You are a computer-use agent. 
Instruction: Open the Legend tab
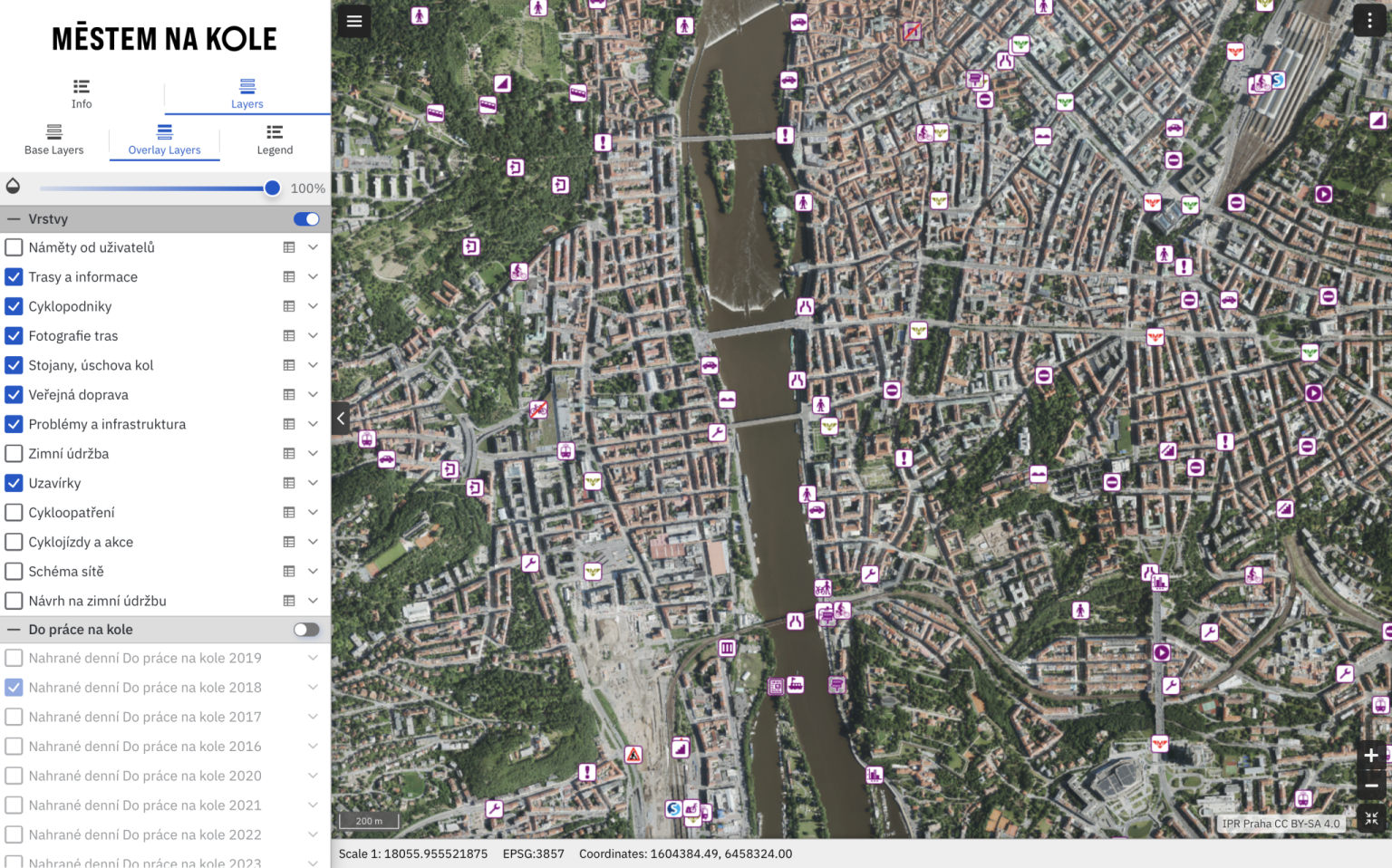[x=275, y=140]
